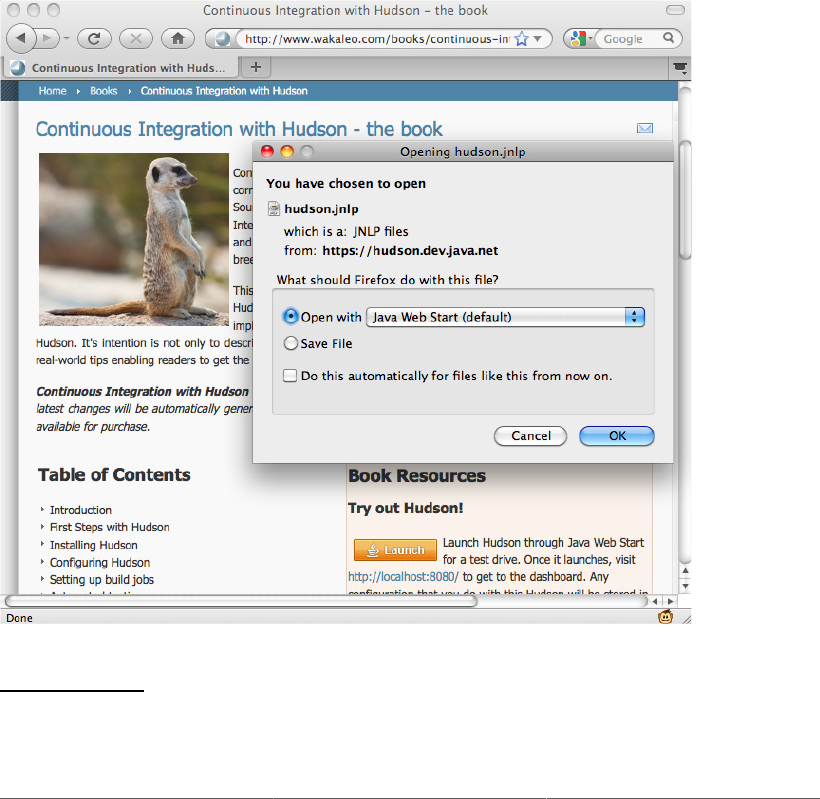Click the browser Back arrow button
The image size is (820, 799).
(21, 38)
